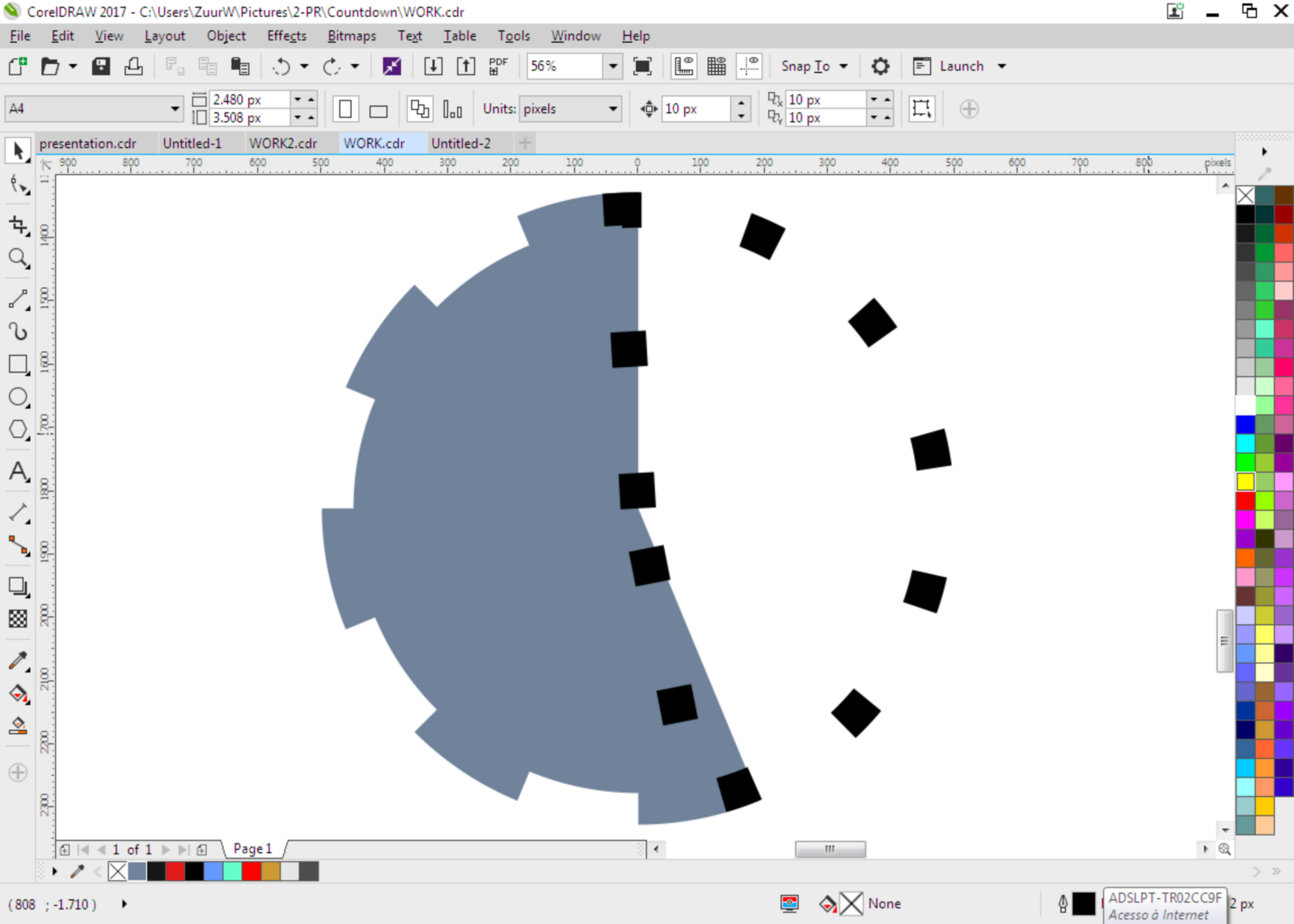Go to the next page arrow
Viewport: 1294px width, 924px height.
coord(166,849)
